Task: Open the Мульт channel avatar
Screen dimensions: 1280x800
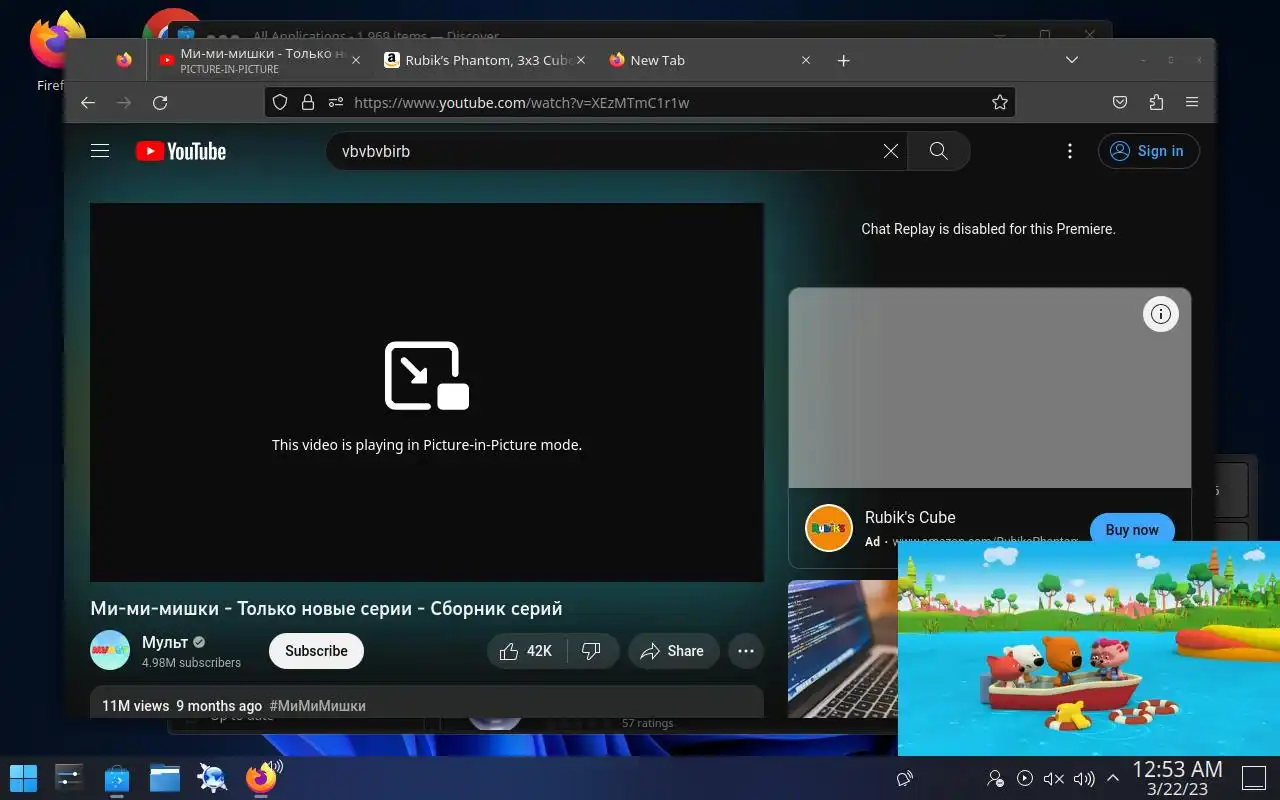Action: (110, 651)
